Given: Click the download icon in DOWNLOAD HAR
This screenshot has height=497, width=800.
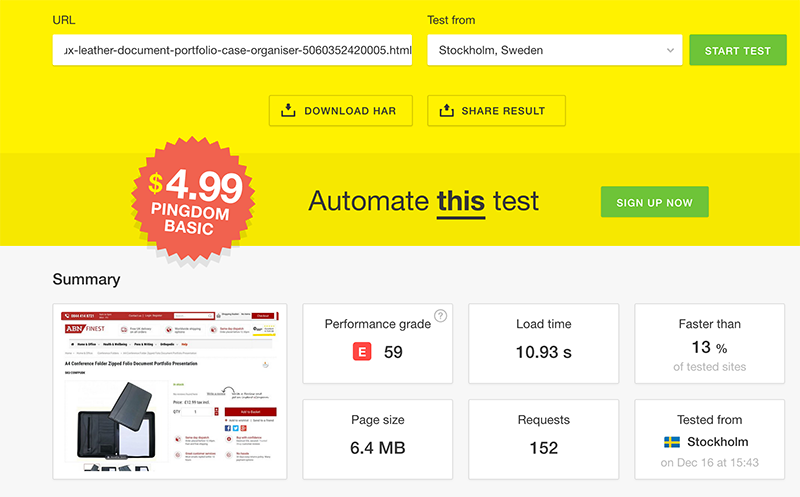Looking at the screenshot, I should tap(288, 110).
